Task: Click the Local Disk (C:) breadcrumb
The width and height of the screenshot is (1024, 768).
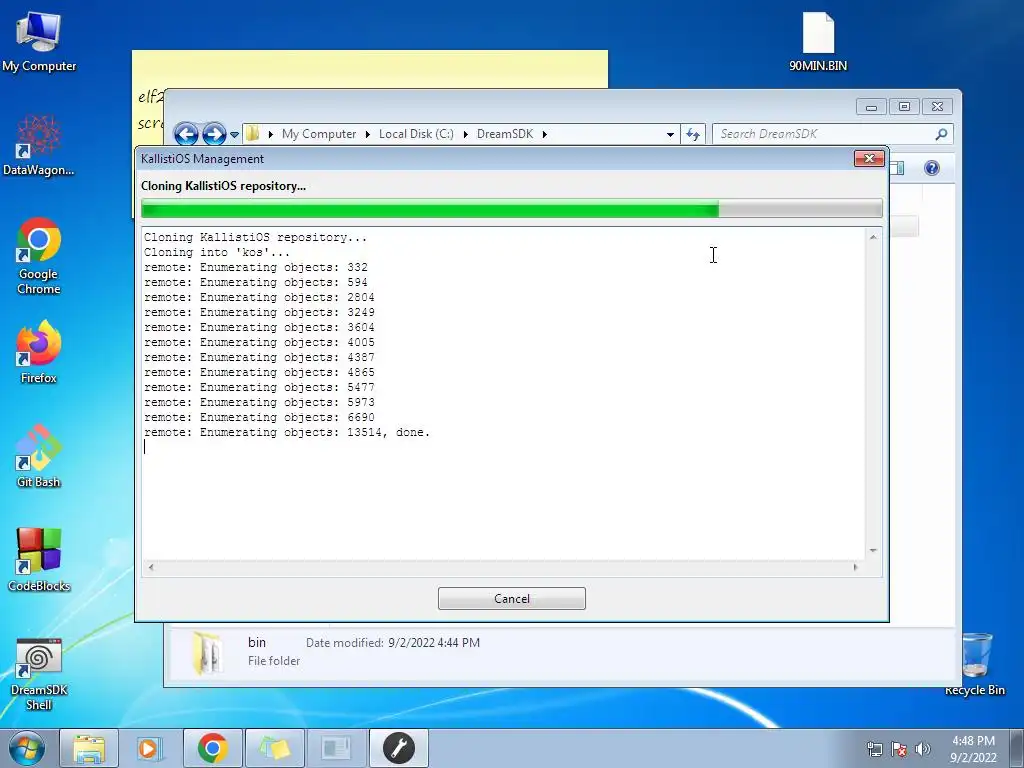Action: tap(416, 134)
